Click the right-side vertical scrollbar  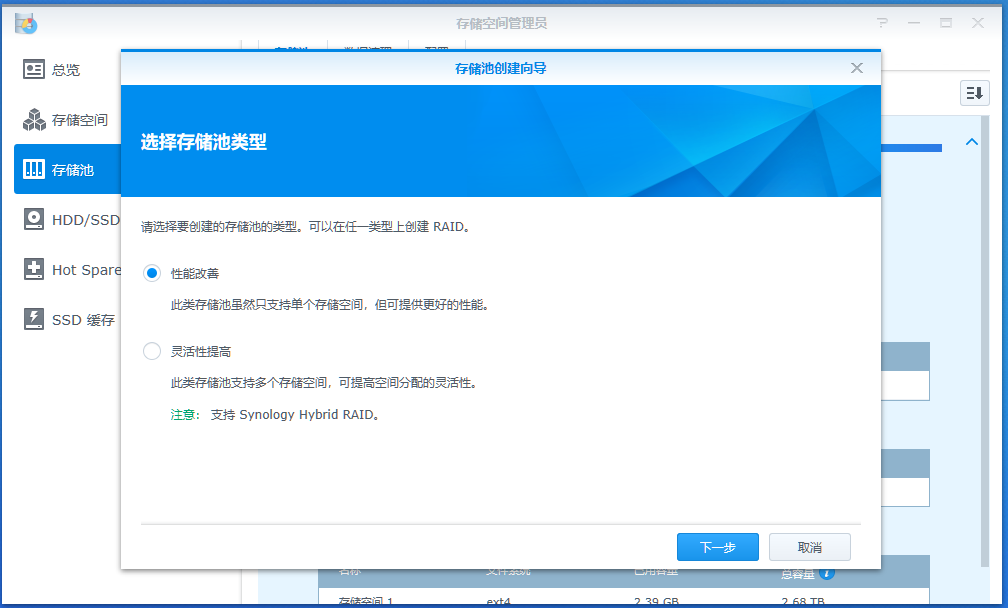click(985, 341)
